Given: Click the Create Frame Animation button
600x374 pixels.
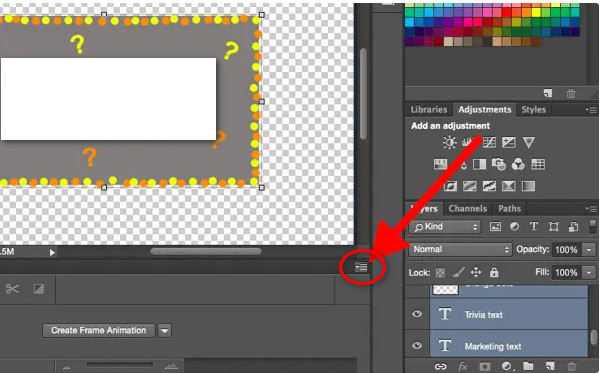Looking at the screenshot, I should 99,330.
